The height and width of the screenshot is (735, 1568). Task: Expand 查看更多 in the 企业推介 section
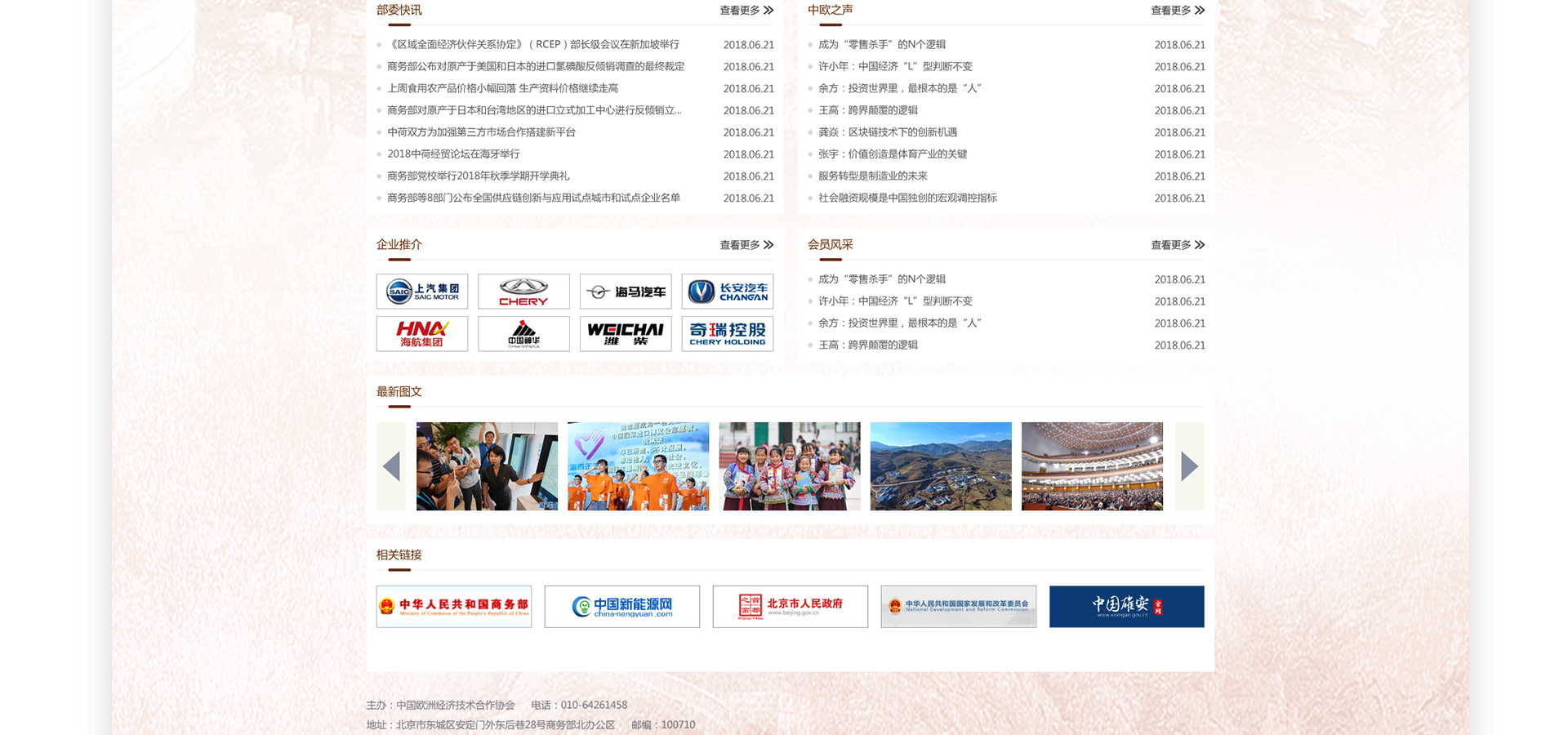[x=746, y=245]
